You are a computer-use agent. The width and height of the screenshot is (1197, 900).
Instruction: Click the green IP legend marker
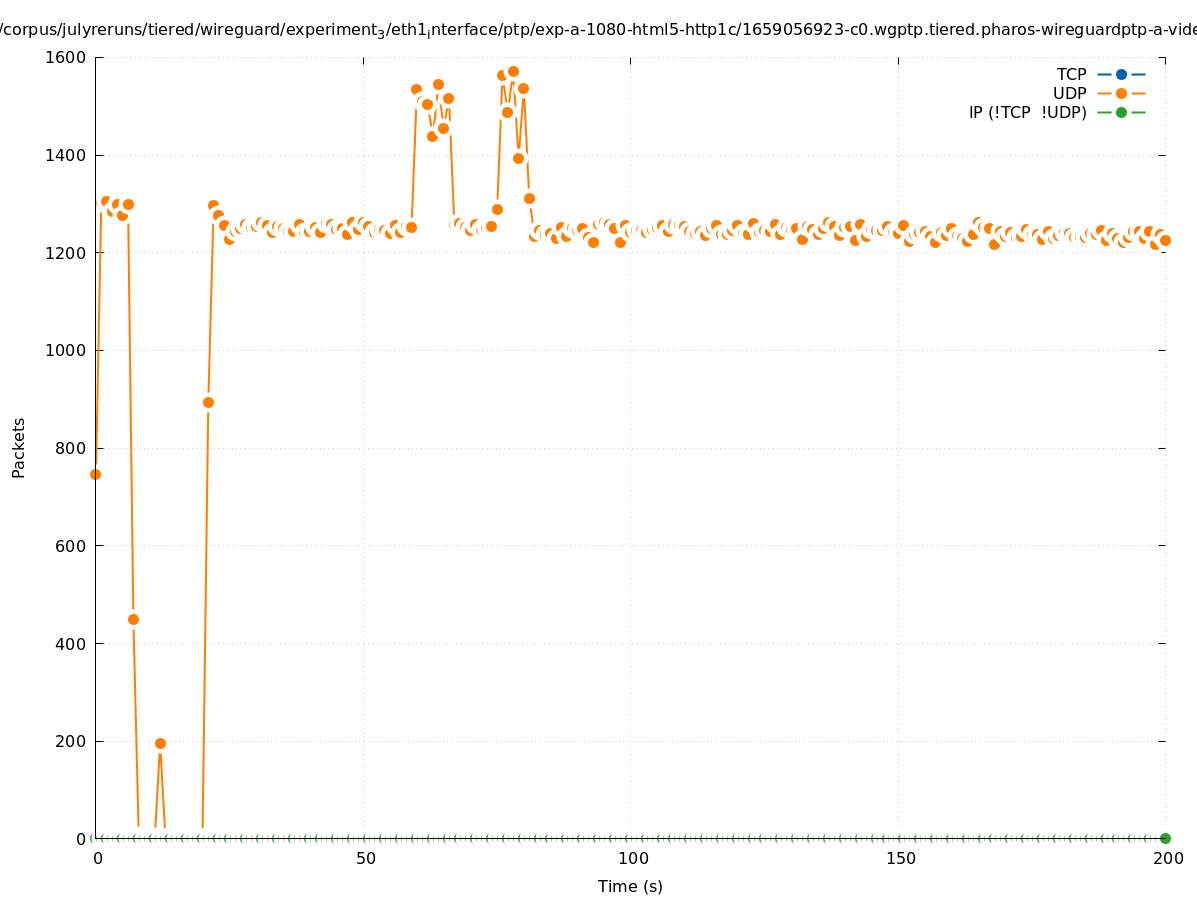tap(1121, 112)
